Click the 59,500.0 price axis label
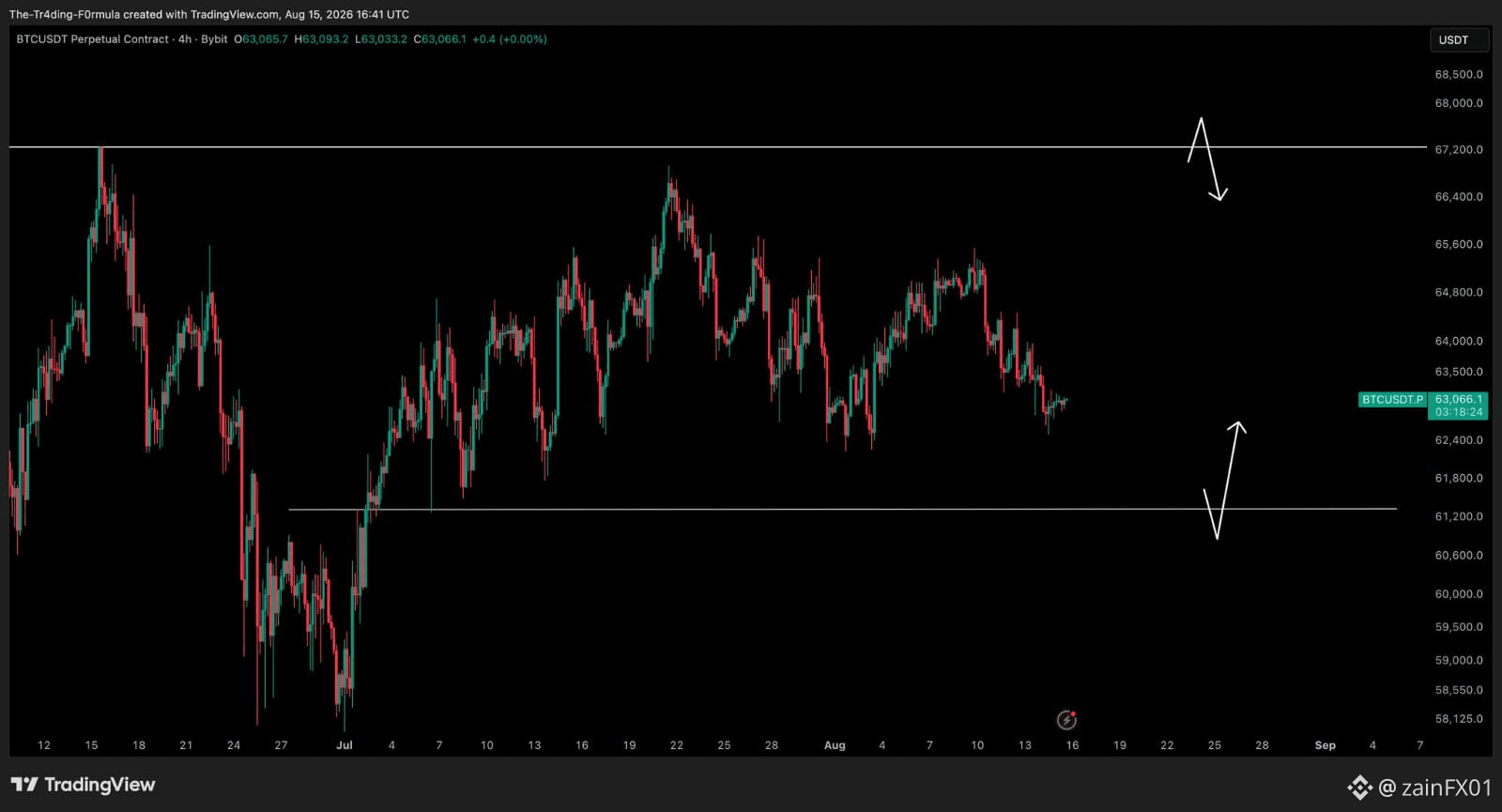1502x812 pixels. (x=1459, y=627)
